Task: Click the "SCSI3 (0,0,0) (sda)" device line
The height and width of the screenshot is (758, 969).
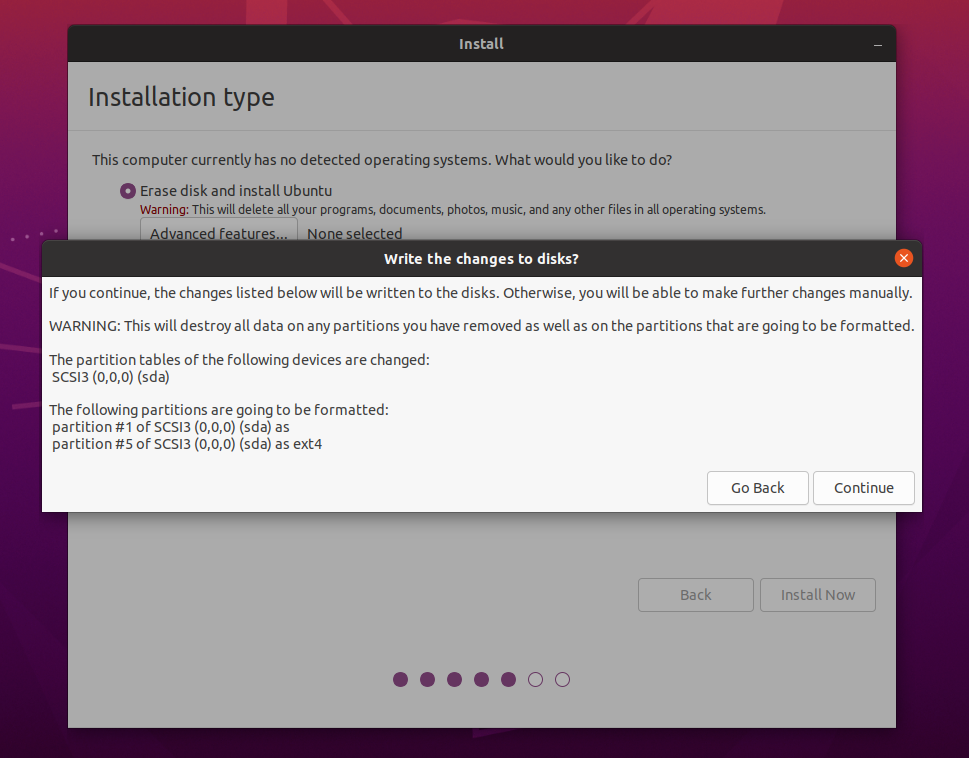Action: tap(111, 377)
